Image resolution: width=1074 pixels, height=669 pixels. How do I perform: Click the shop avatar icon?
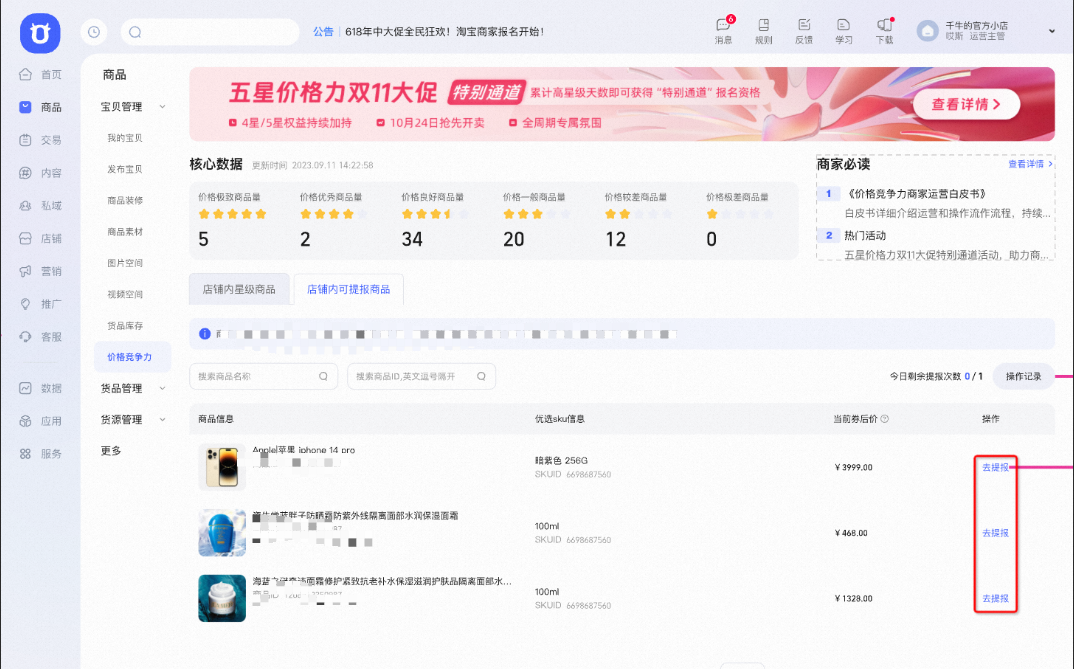pos(927,31)
